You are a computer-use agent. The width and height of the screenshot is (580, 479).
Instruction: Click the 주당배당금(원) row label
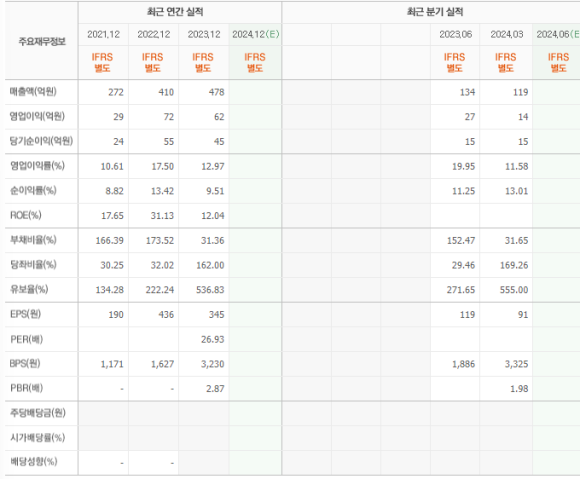tap(38, 413)
